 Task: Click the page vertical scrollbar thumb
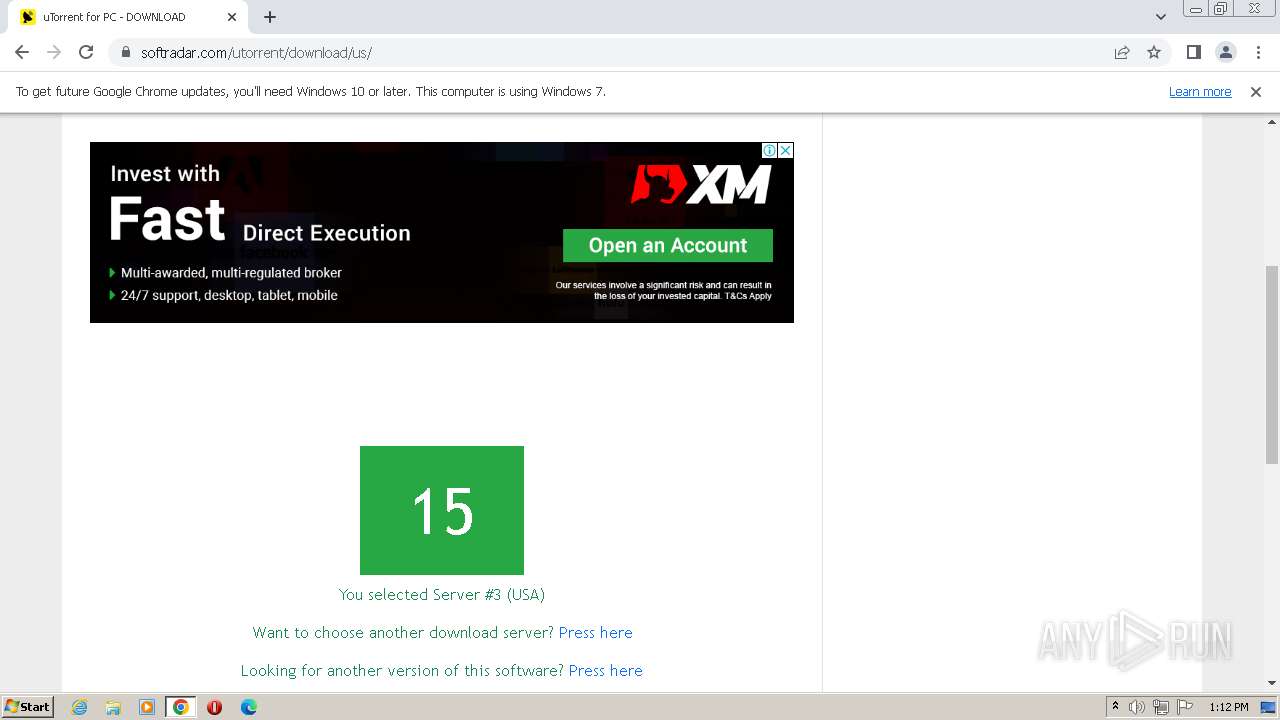[x=1272, y=365]
